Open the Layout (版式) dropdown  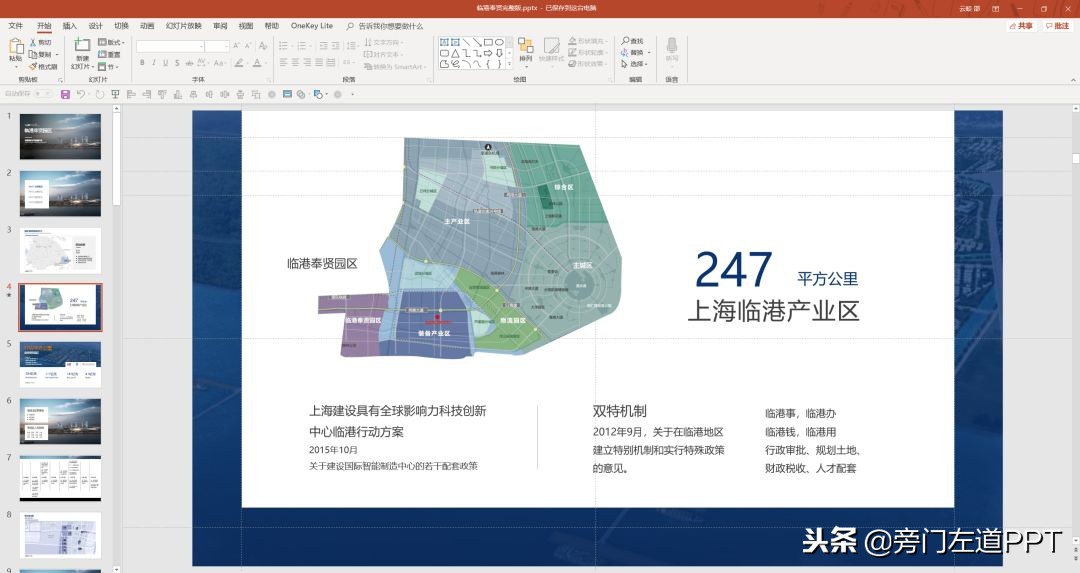111,42
